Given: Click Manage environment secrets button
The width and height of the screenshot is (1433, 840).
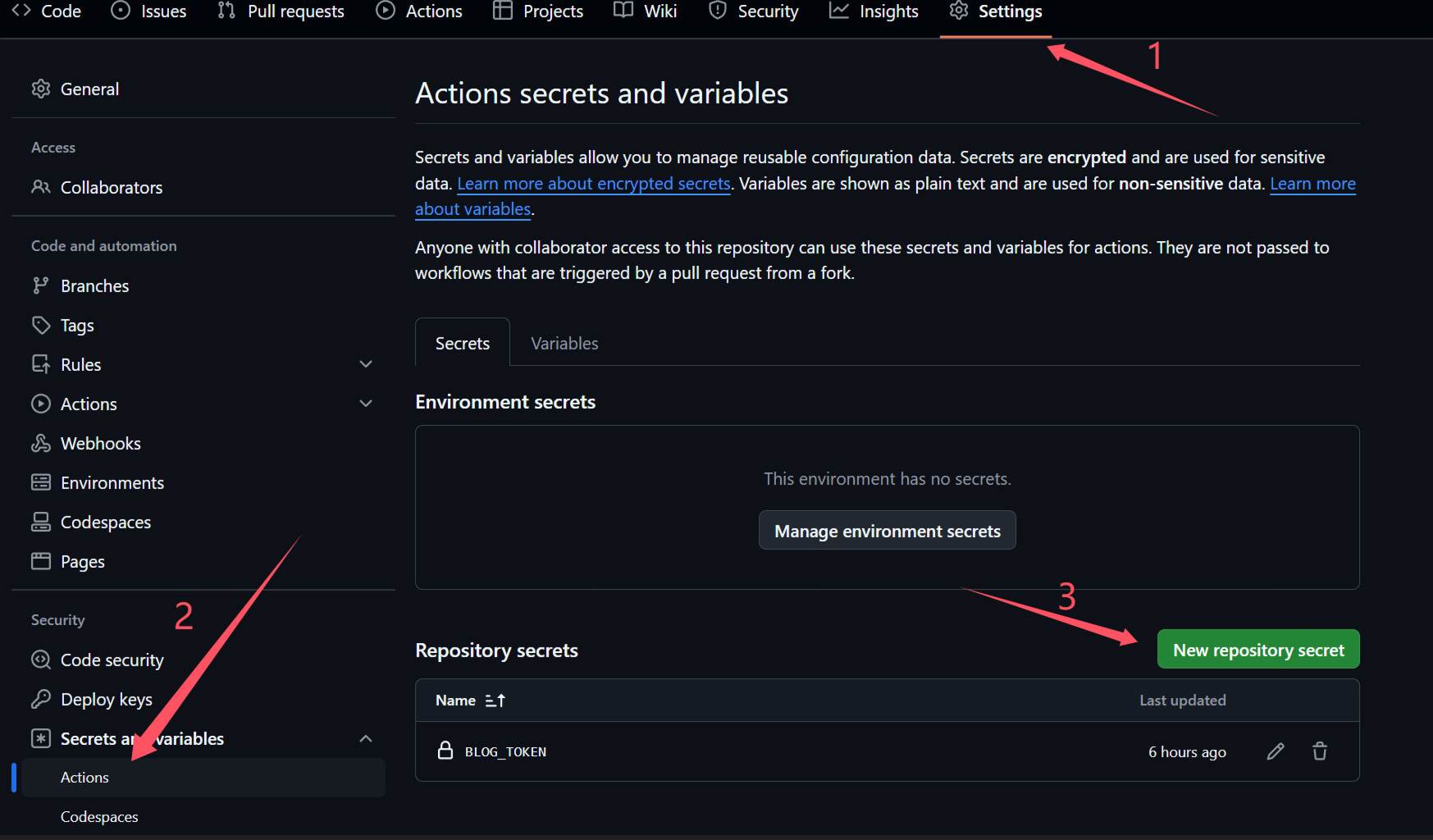Looking at the screenshot, I should click(x=887, y=532).
